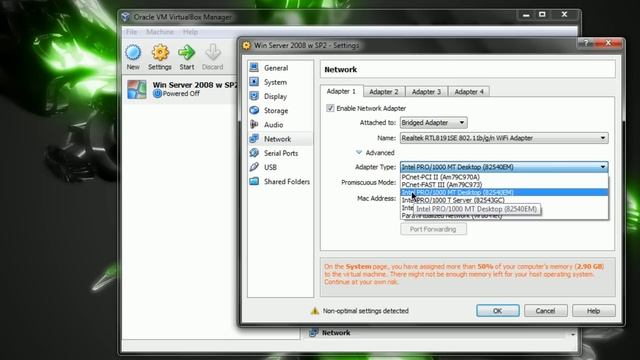Close the Adapter Type dropdown arrow
The image size is (640, 360).
click(x=603, y=167)
